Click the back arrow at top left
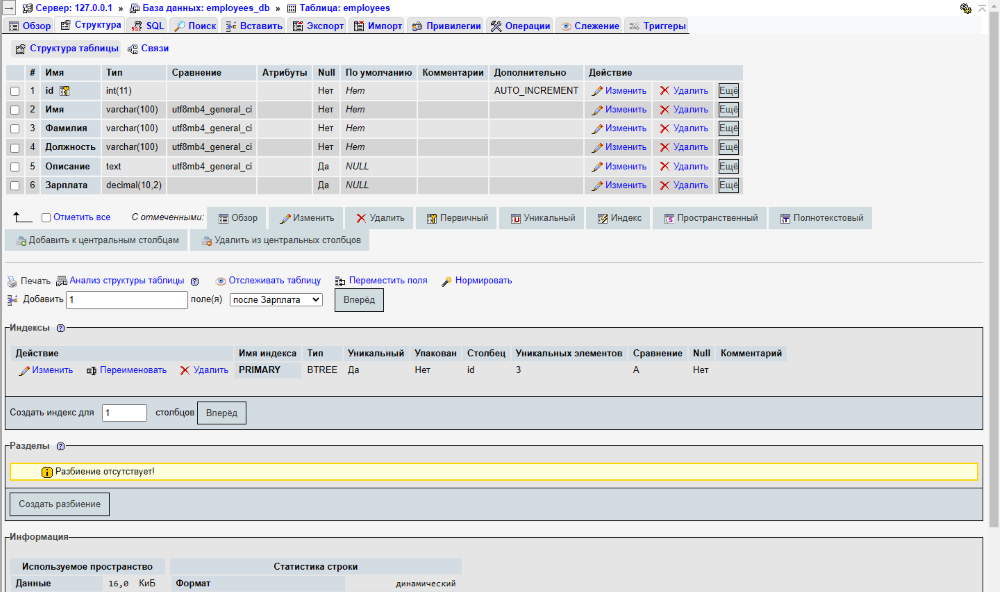Viewport: 1000px width, 592px height. 7,7
